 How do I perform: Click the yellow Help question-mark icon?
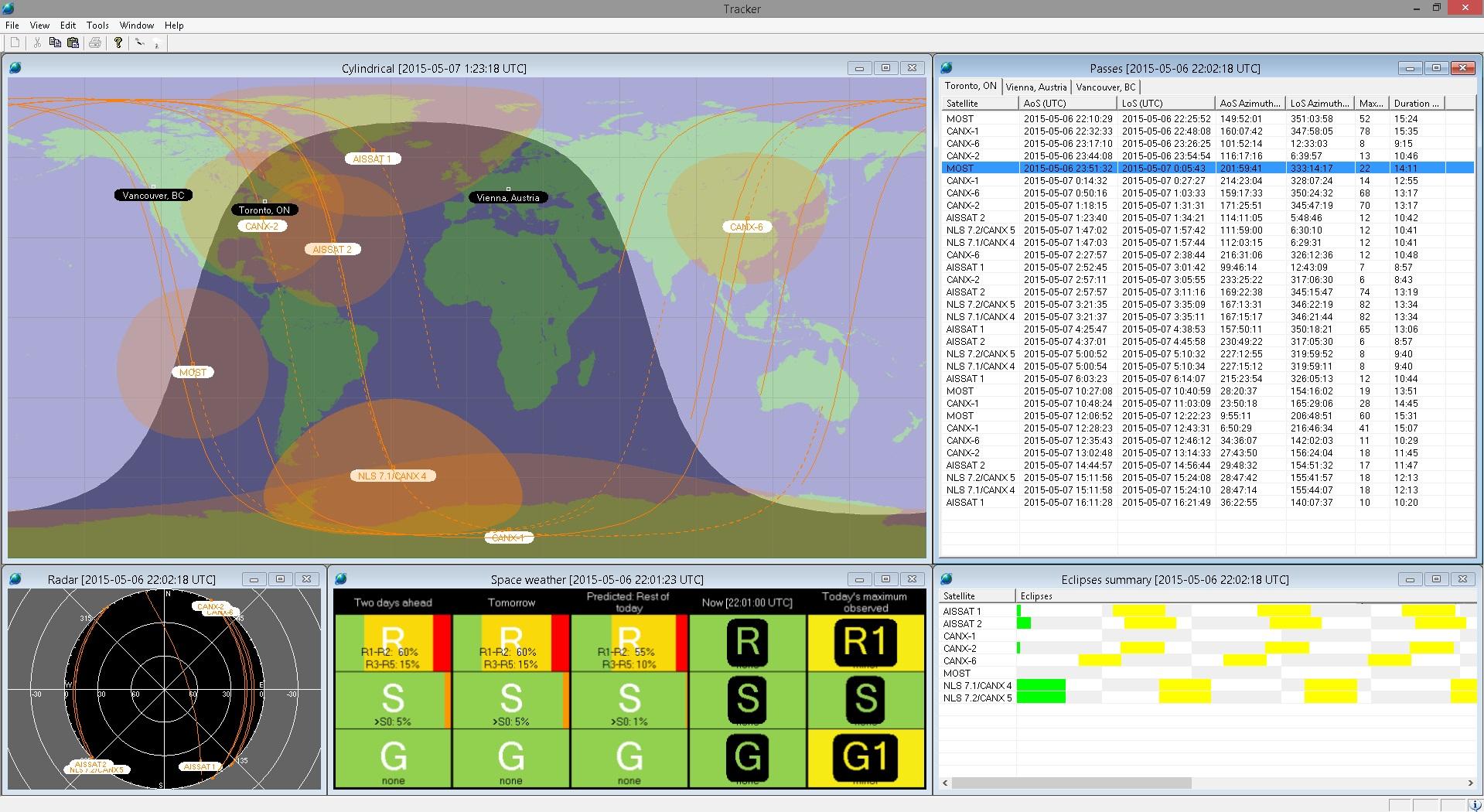(118, 43)
